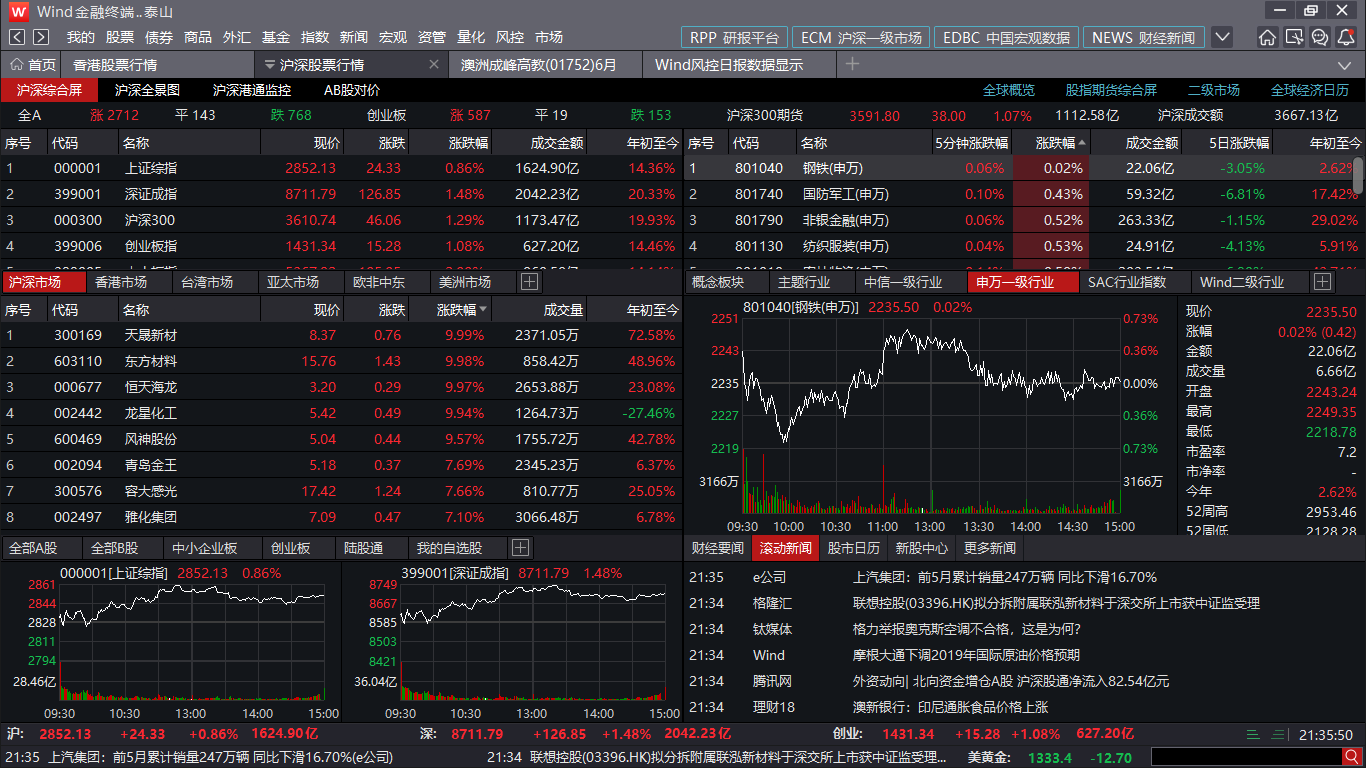
Task: Sort gainers list by 涨跌幅 column
Action: click(x=463, y=310)
